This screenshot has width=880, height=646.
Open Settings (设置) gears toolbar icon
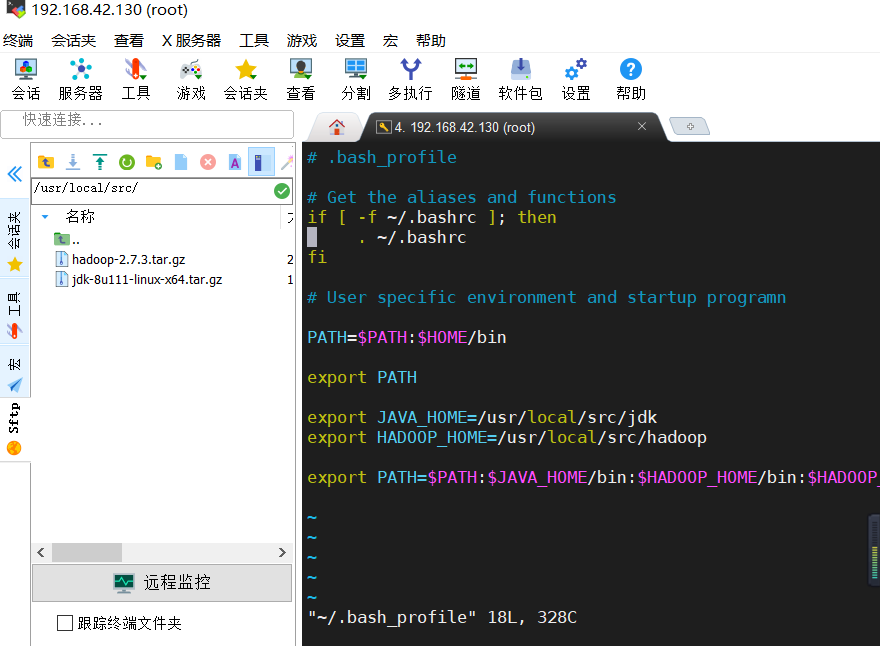click(x=576, y=80)
